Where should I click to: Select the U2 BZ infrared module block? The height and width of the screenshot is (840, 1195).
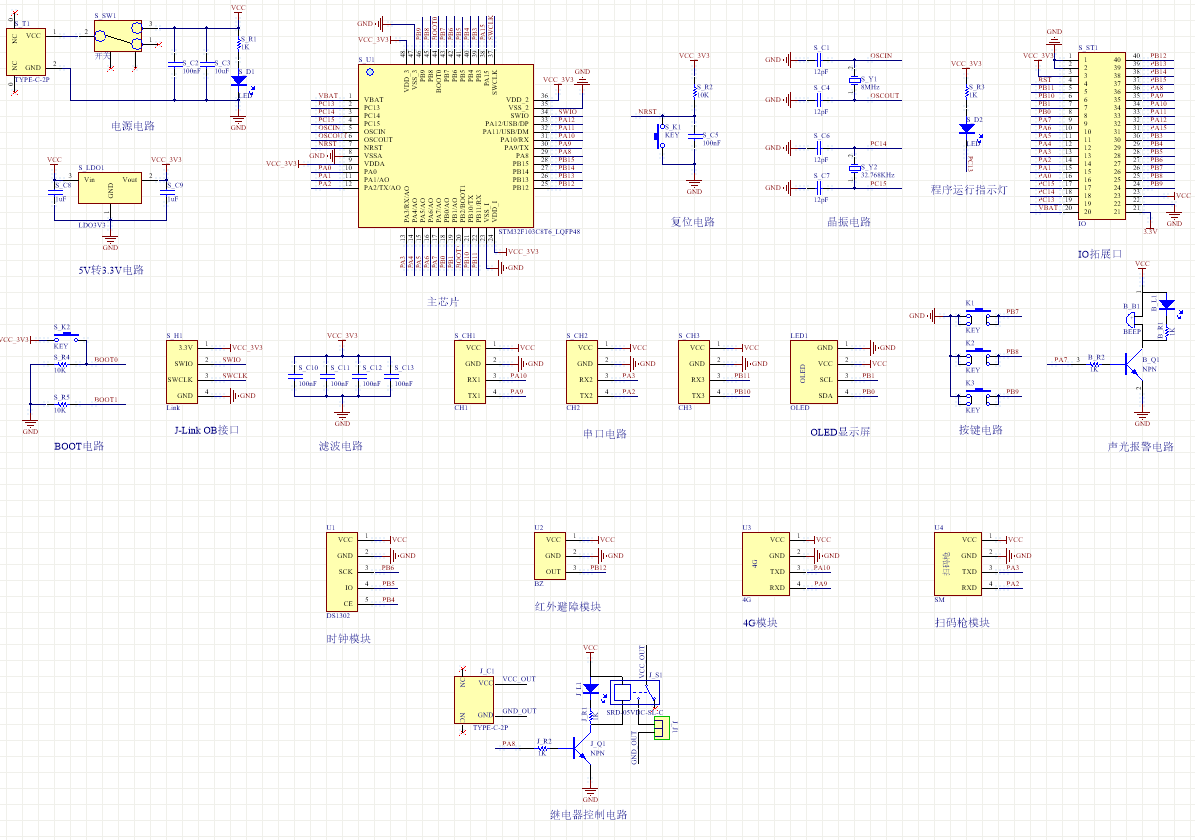549,556
